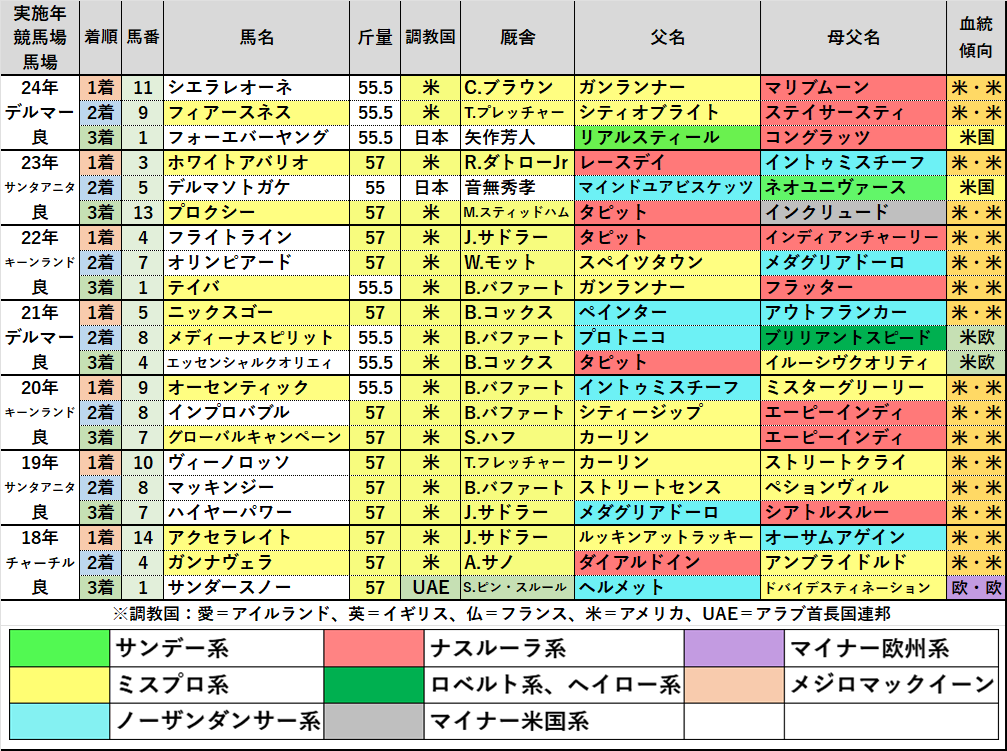
Task: Click the 調教国 column header
Action: pyautogui.click(x=430, y=37)
